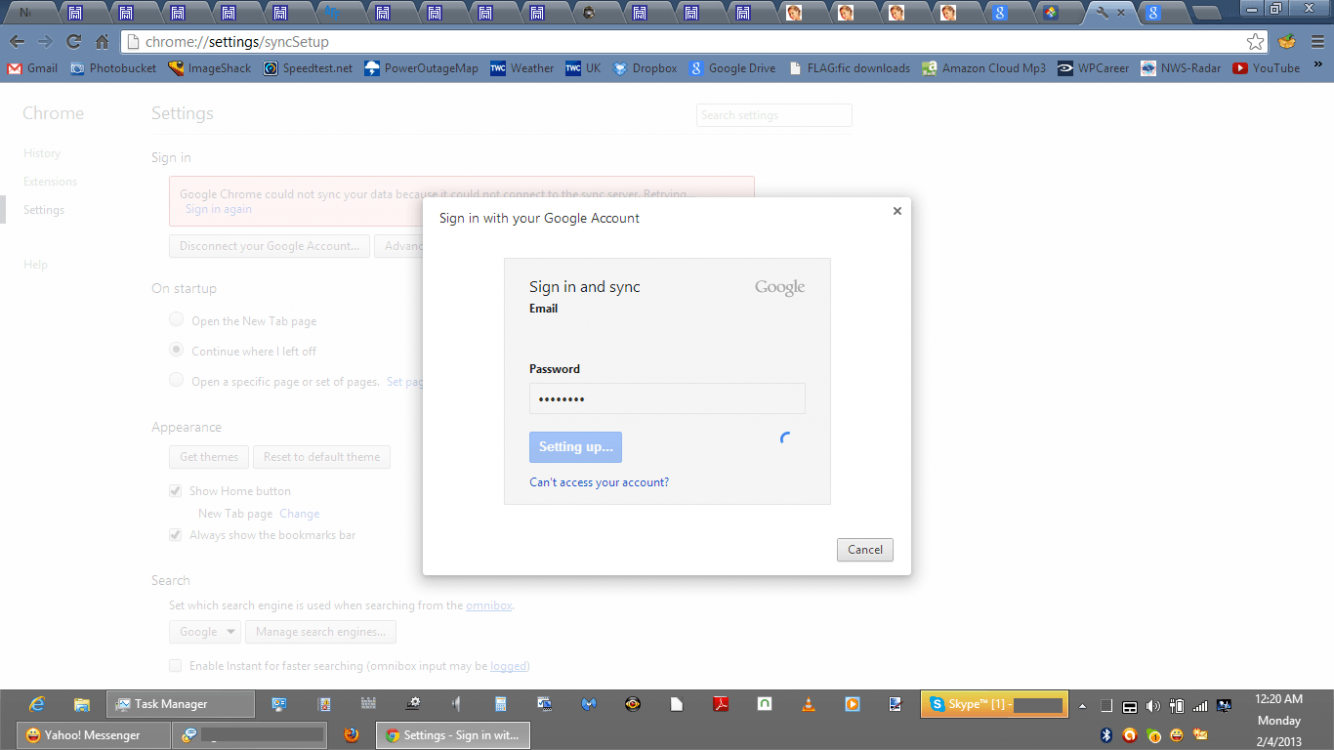Open File Explorer folder icon in taskbar
The width and height of the screenshot is (1334, 750).
point(82,704)
